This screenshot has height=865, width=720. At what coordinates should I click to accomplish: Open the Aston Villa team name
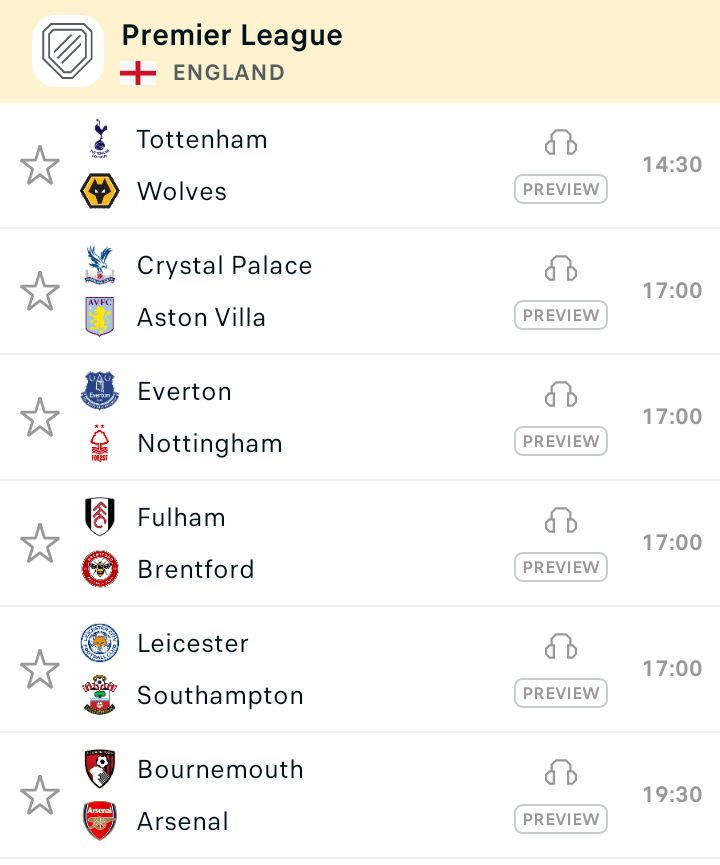point(201,318)
